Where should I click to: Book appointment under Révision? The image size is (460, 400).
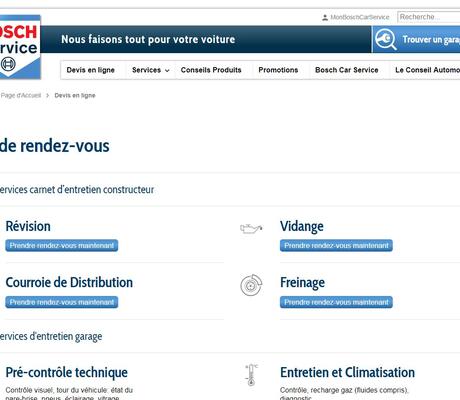pos(62,246)
